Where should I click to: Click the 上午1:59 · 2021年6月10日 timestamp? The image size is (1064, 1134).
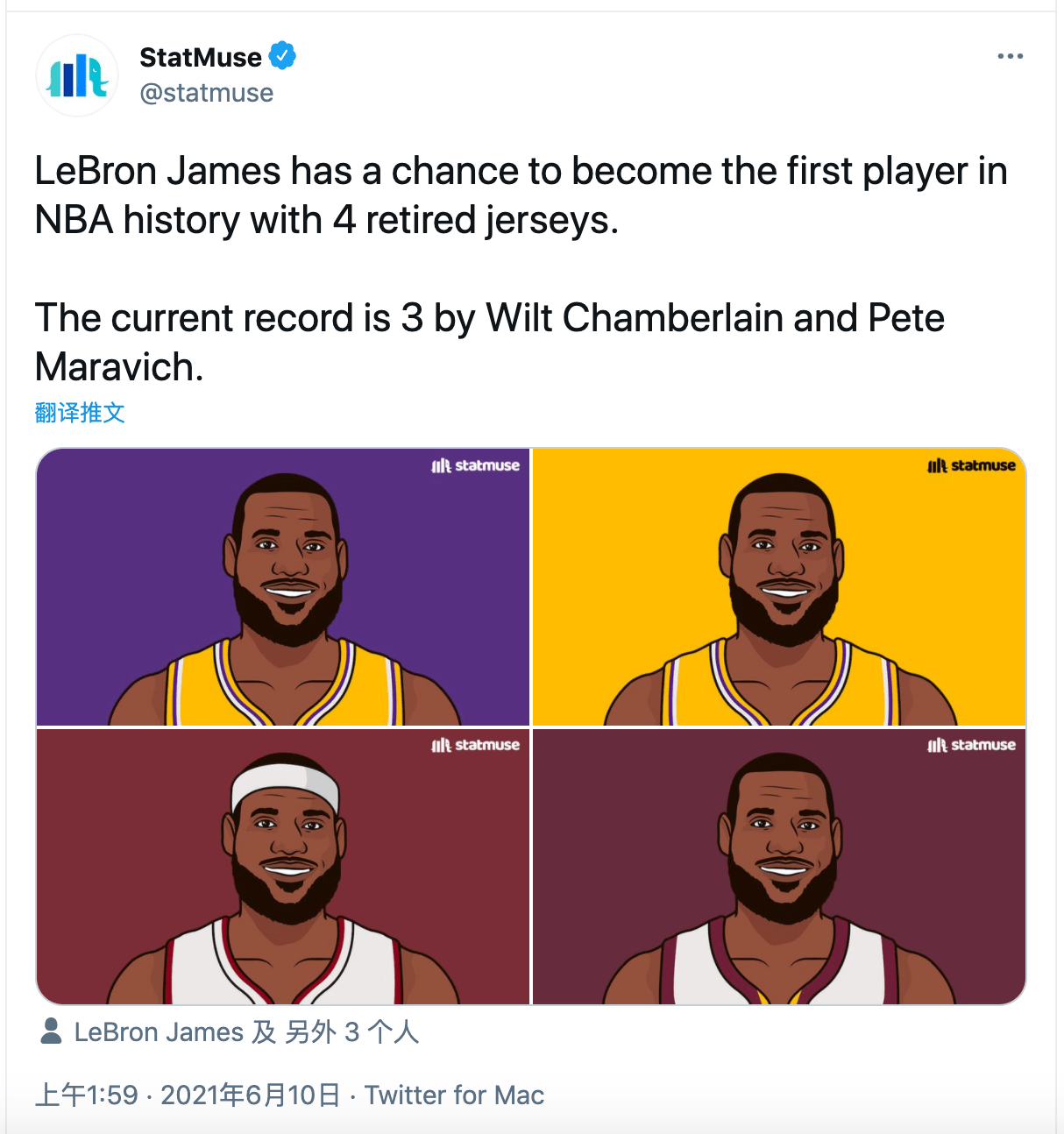[188, 1095]
